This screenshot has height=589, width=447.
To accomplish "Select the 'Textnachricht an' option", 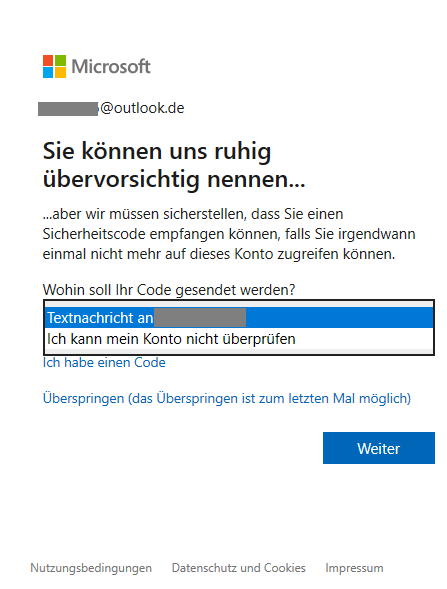I will click(239, 318).
